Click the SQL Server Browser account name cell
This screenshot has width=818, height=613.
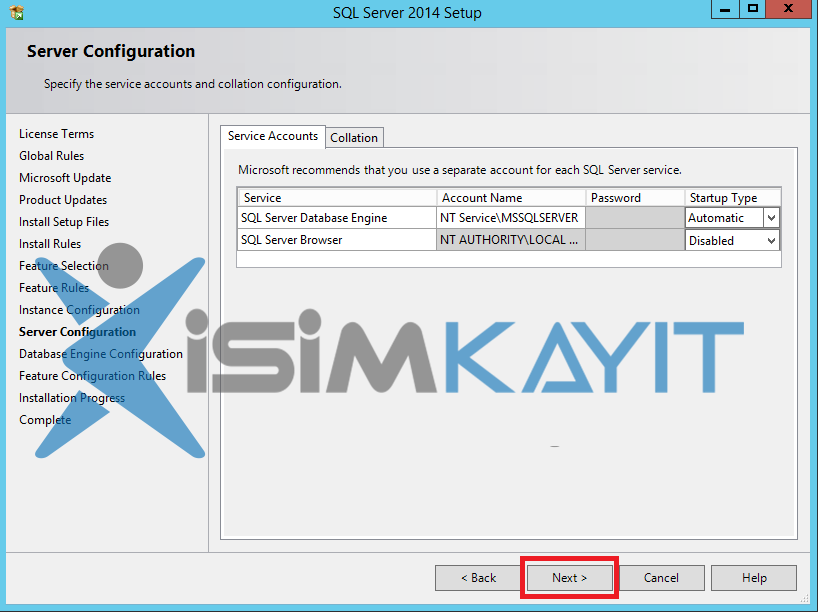511,240
